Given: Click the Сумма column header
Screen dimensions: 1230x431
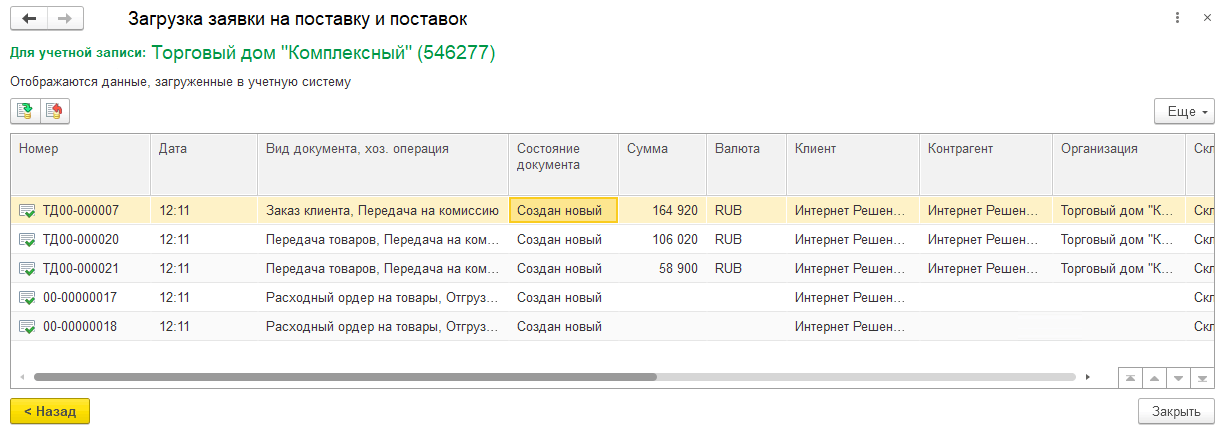Looking at the screenshot, I should pos(661,149).
